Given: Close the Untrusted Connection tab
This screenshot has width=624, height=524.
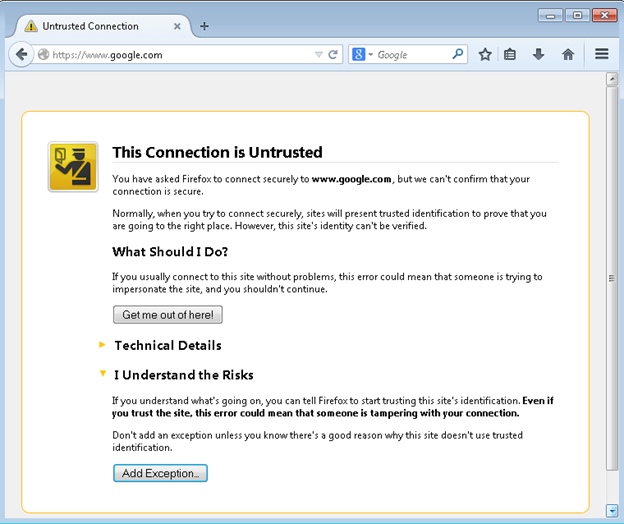Looking at the screenshot, I should [177, 26].
